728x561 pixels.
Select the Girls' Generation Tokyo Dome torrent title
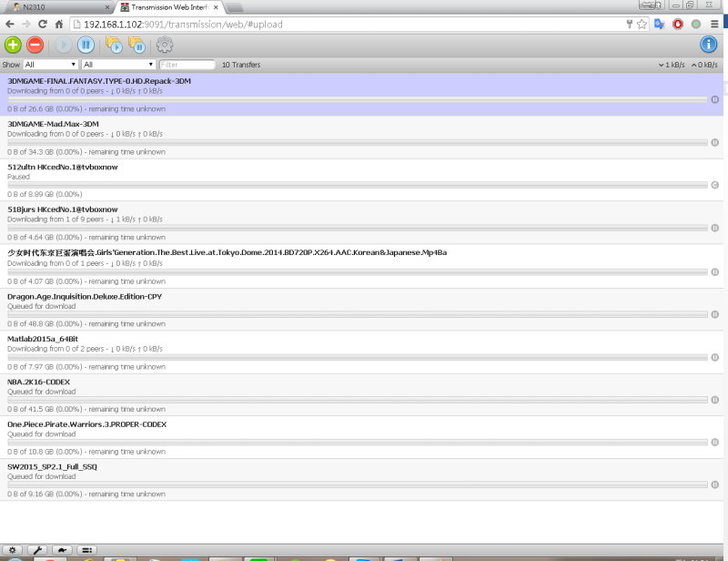[x=227, y=252]
